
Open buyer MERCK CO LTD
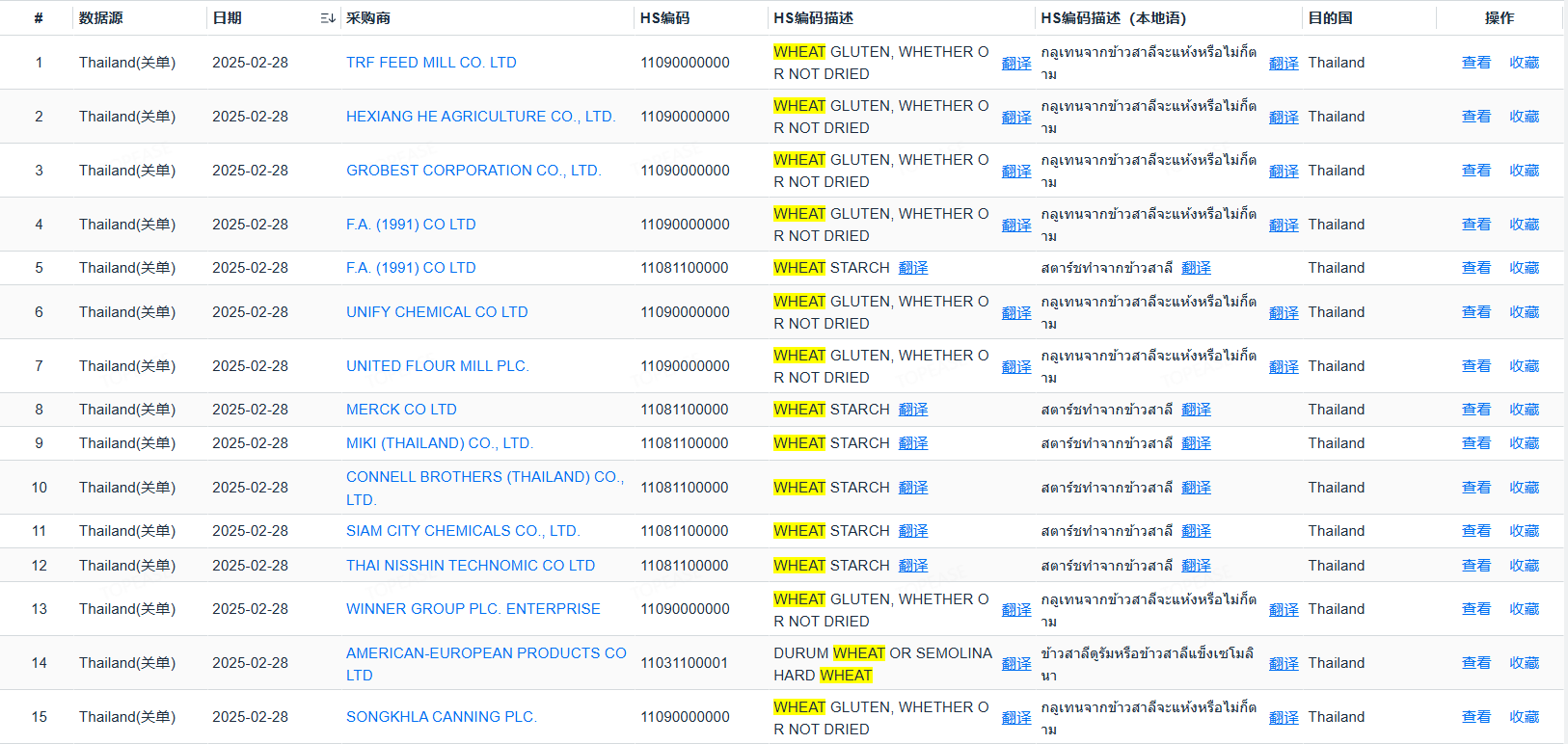click(401, 410)
